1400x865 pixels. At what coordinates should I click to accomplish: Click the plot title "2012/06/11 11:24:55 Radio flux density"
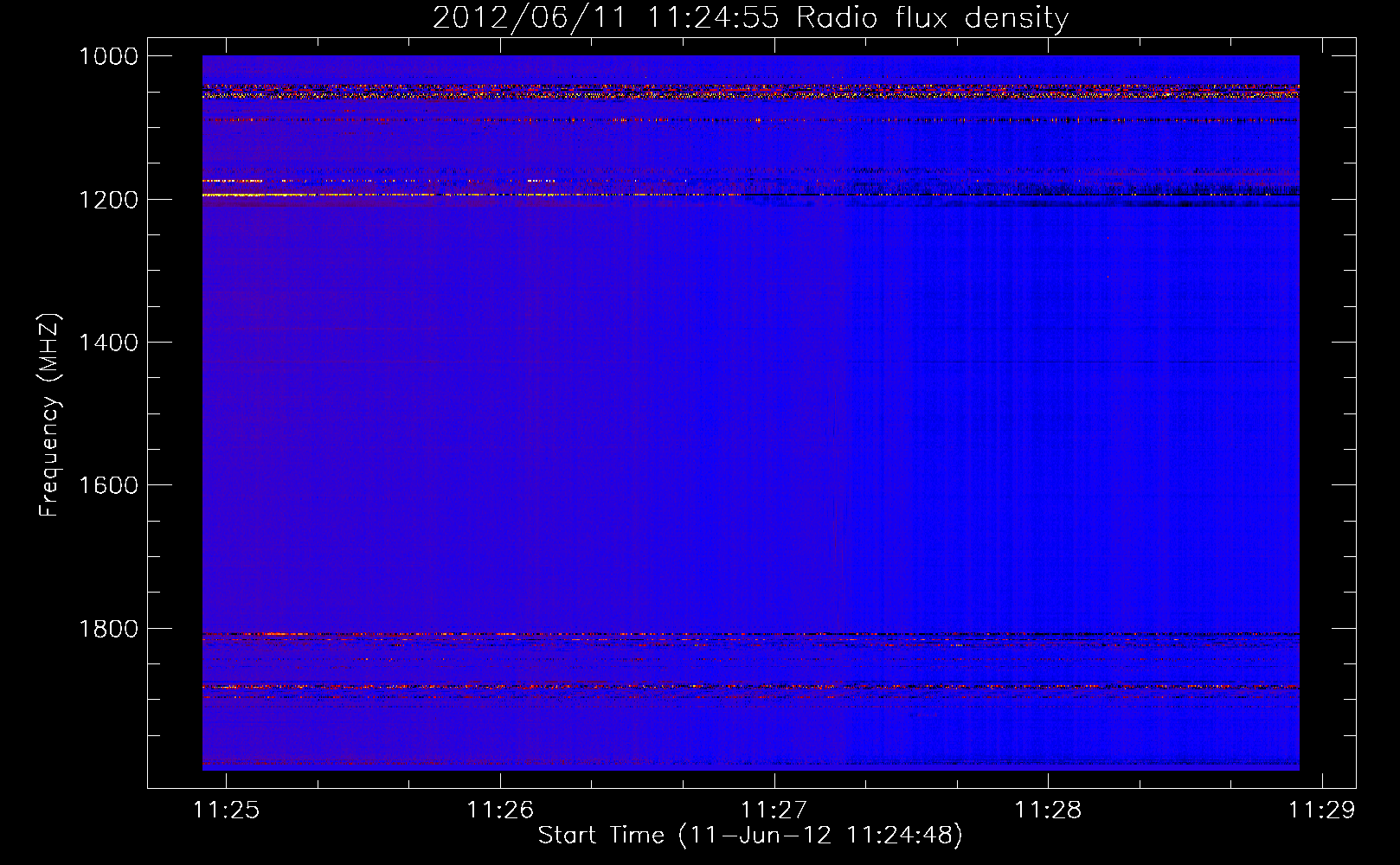(x=750, y=18)
